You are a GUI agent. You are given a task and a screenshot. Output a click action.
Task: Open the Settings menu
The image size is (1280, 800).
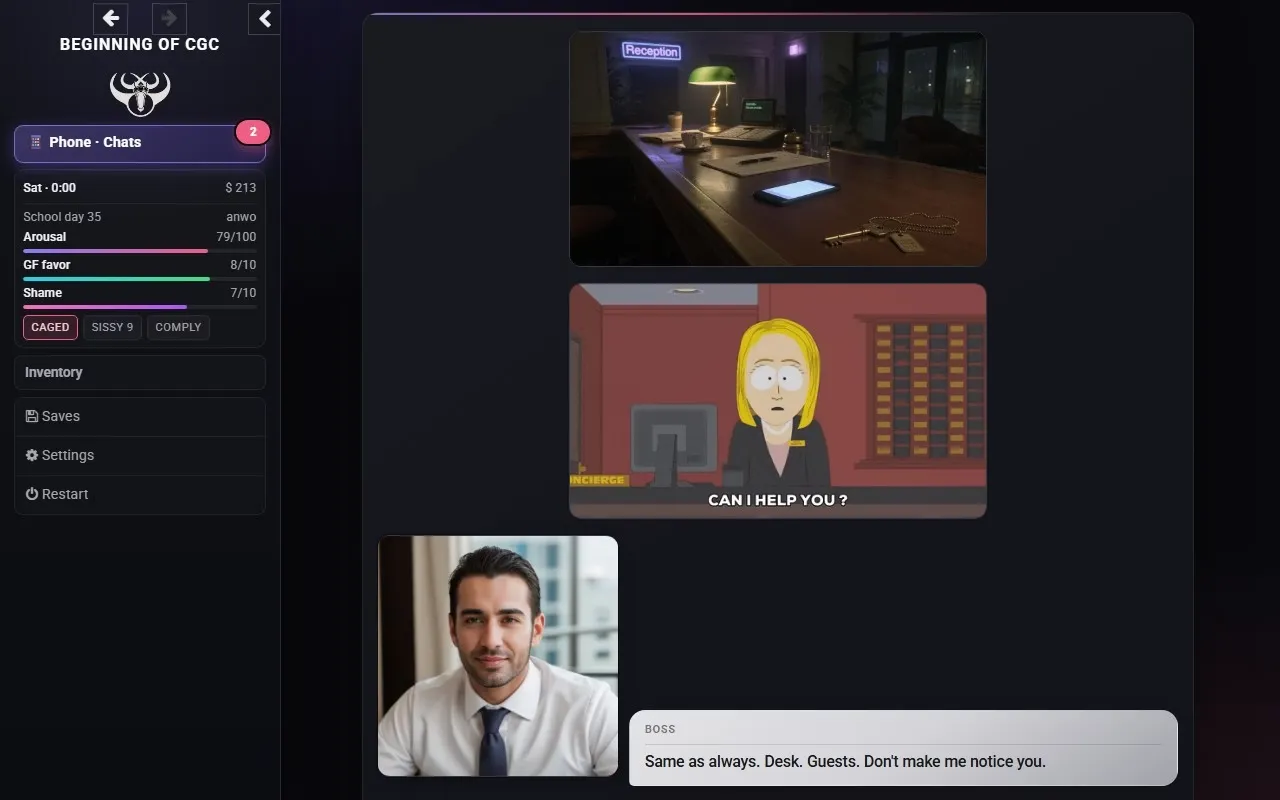[x=140, y=455]
